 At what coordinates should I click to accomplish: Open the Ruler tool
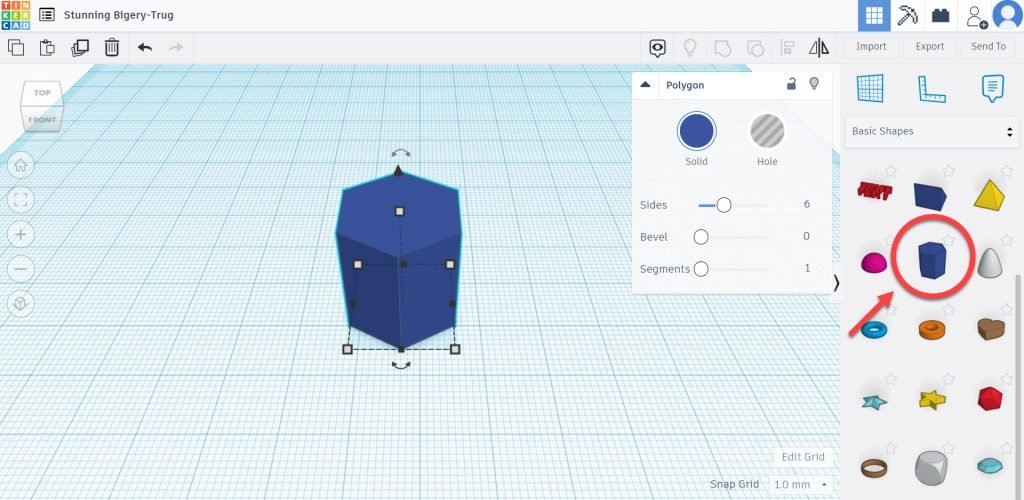[932, 88]
